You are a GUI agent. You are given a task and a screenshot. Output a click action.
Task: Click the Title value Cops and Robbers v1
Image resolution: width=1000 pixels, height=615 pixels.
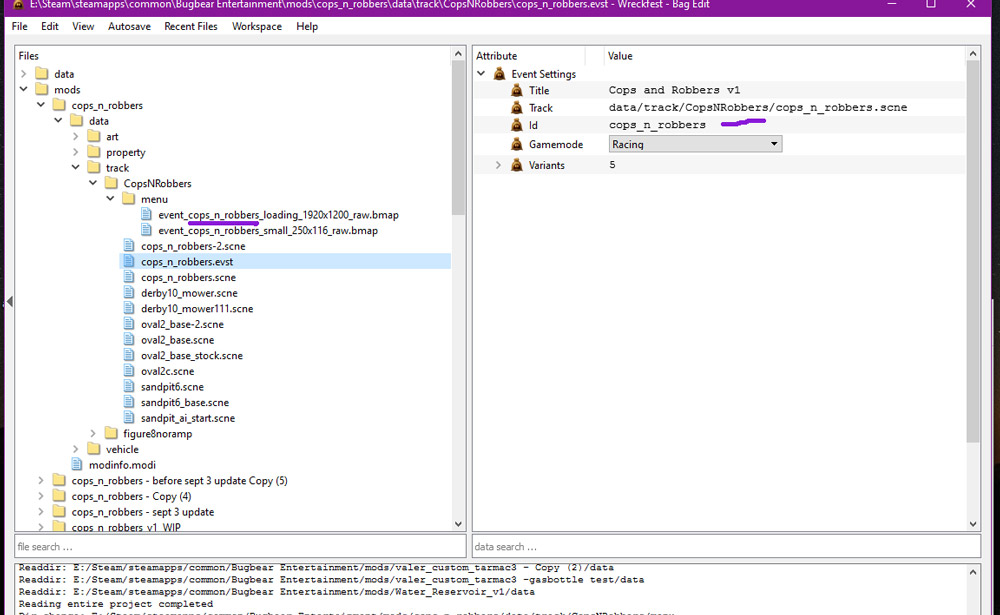(674, 90)
